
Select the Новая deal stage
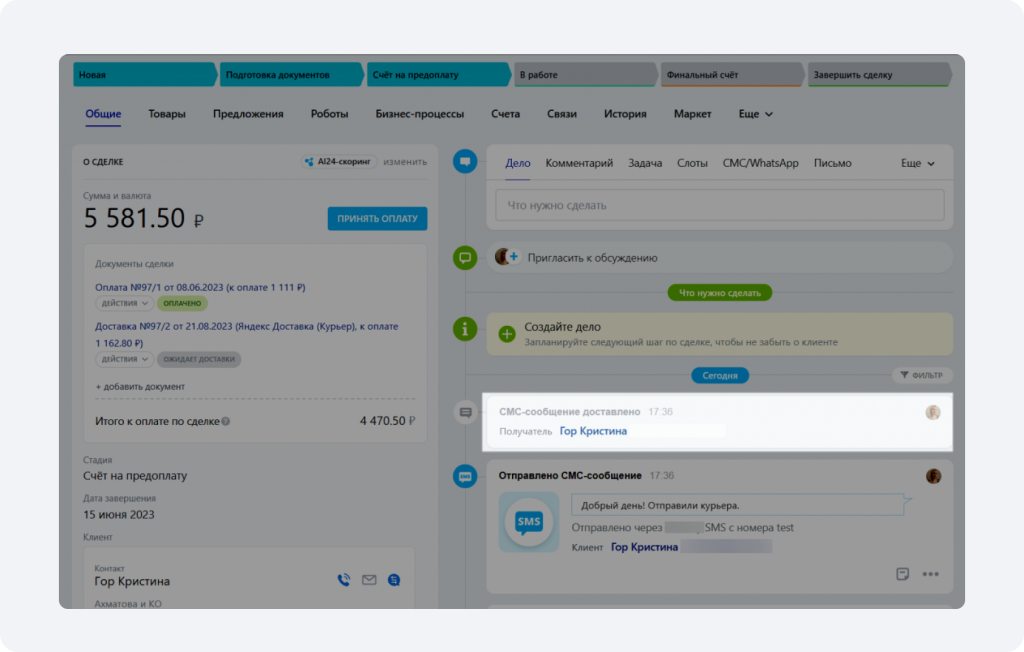144,74
